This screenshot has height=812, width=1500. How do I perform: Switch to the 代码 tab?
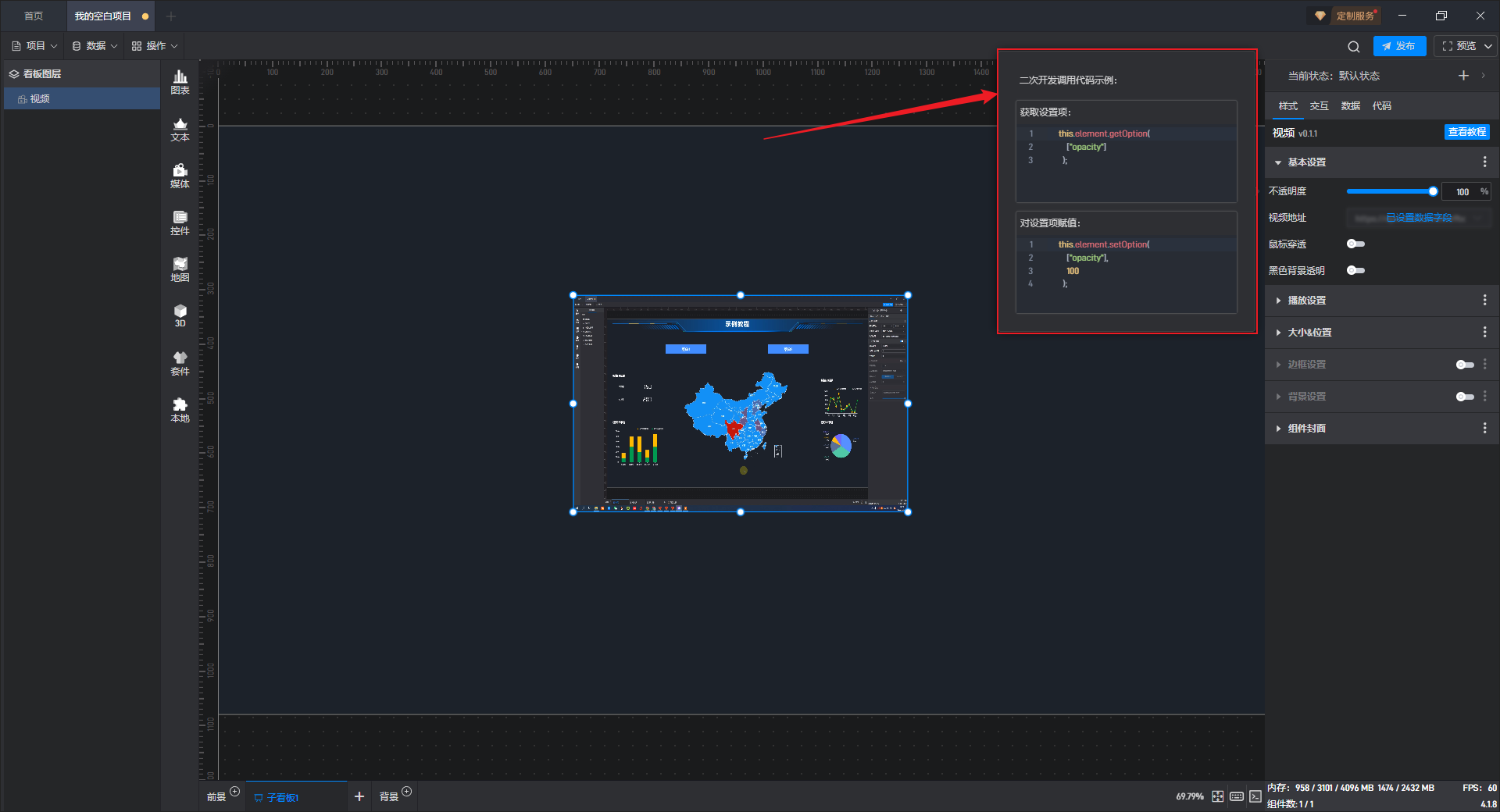(1381, 106)
